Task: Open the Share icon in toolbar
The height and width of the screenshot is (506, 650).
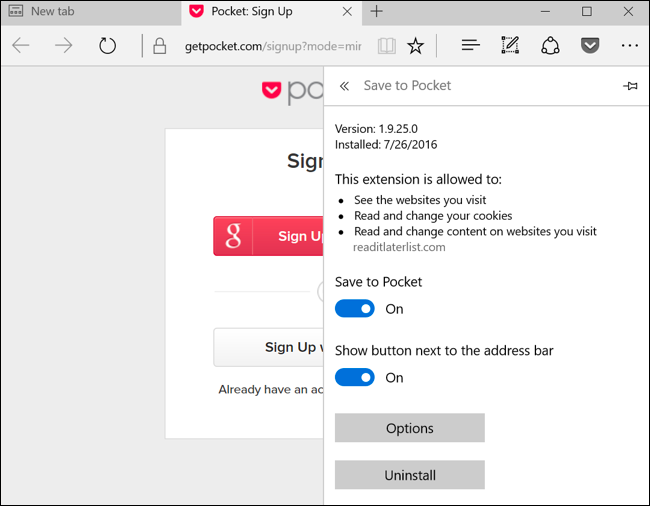Action: 550,45
